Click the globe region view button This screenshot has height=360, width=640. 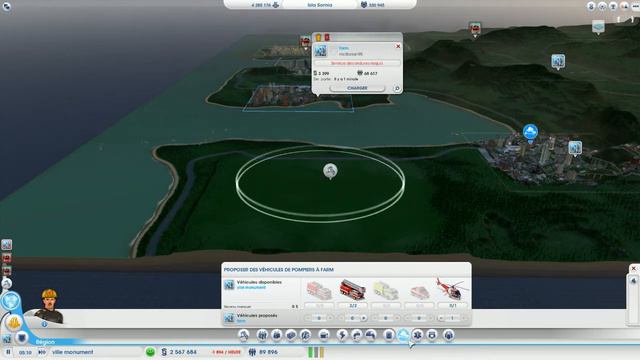11,301
